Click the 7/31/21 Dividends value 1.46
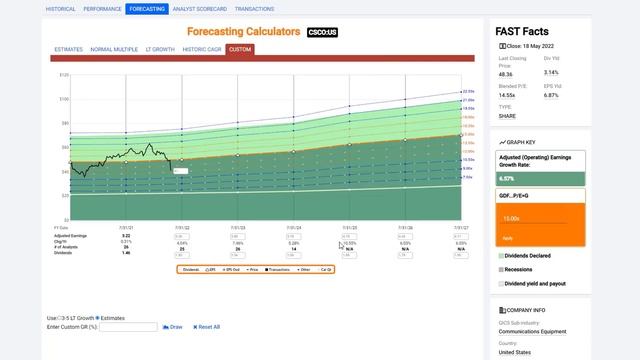This screenshot has width=640, height=360. (x=126, y=253)
